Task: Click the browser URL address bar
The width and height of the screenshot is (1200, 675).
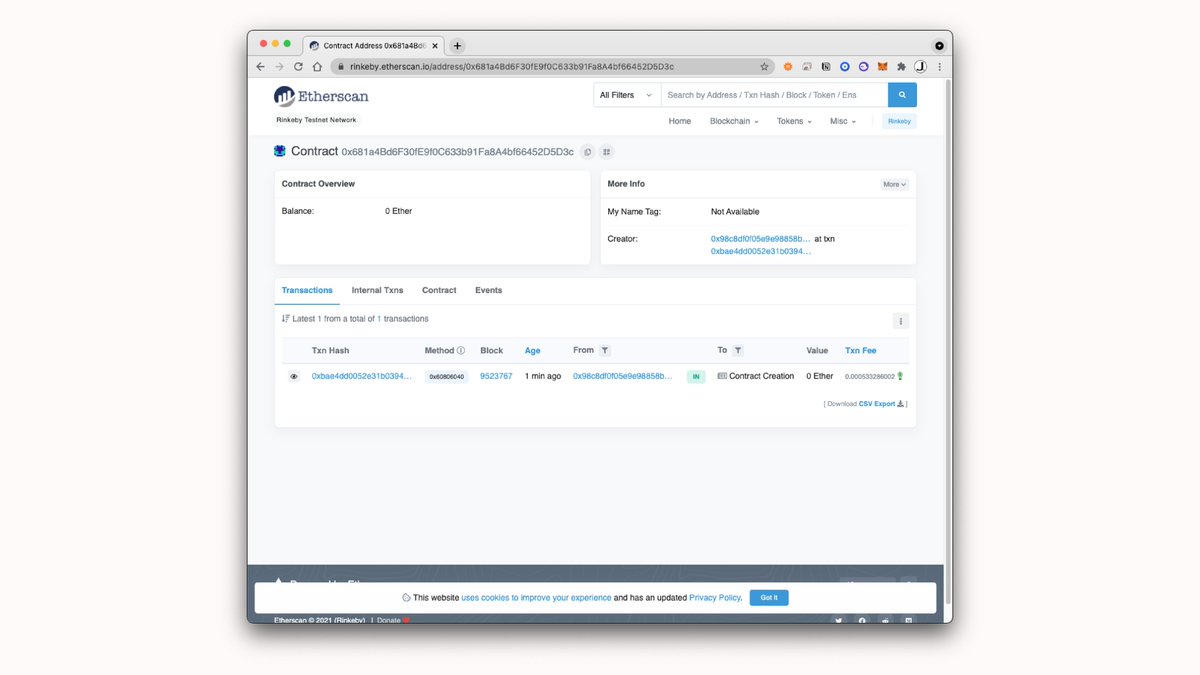Action: tap(551, 67)
